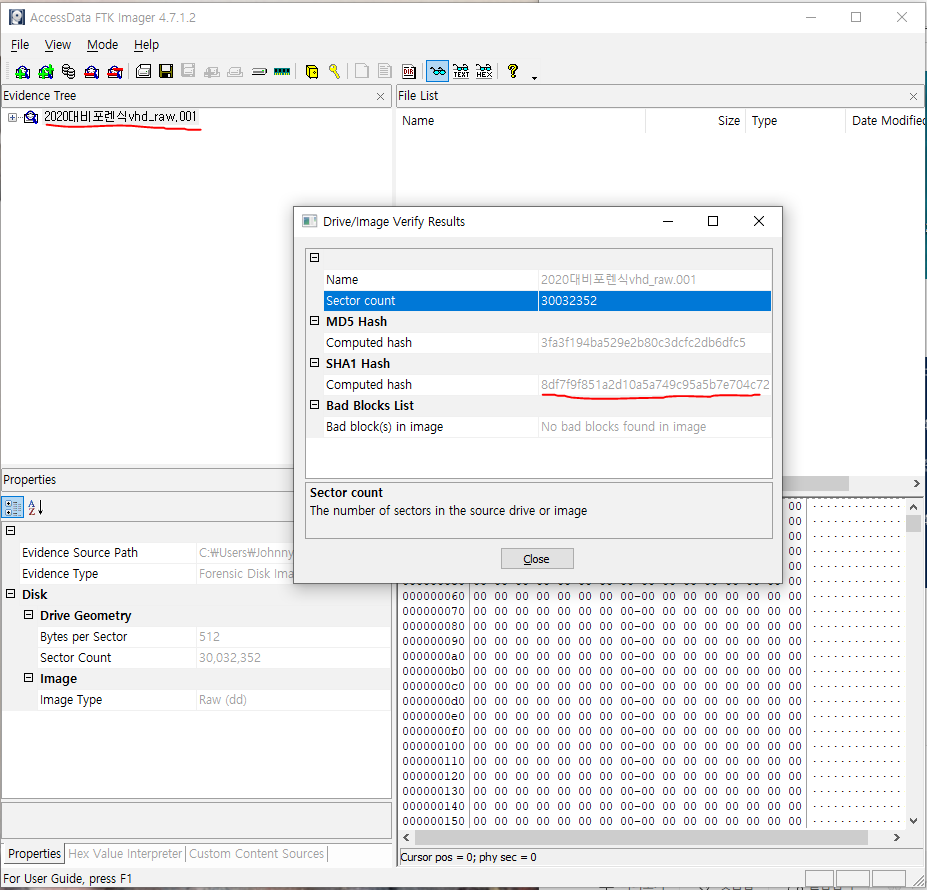This screenshot has width=927, height=890.
Task: Switch to the Properties tab
Action: click(34, 854)
